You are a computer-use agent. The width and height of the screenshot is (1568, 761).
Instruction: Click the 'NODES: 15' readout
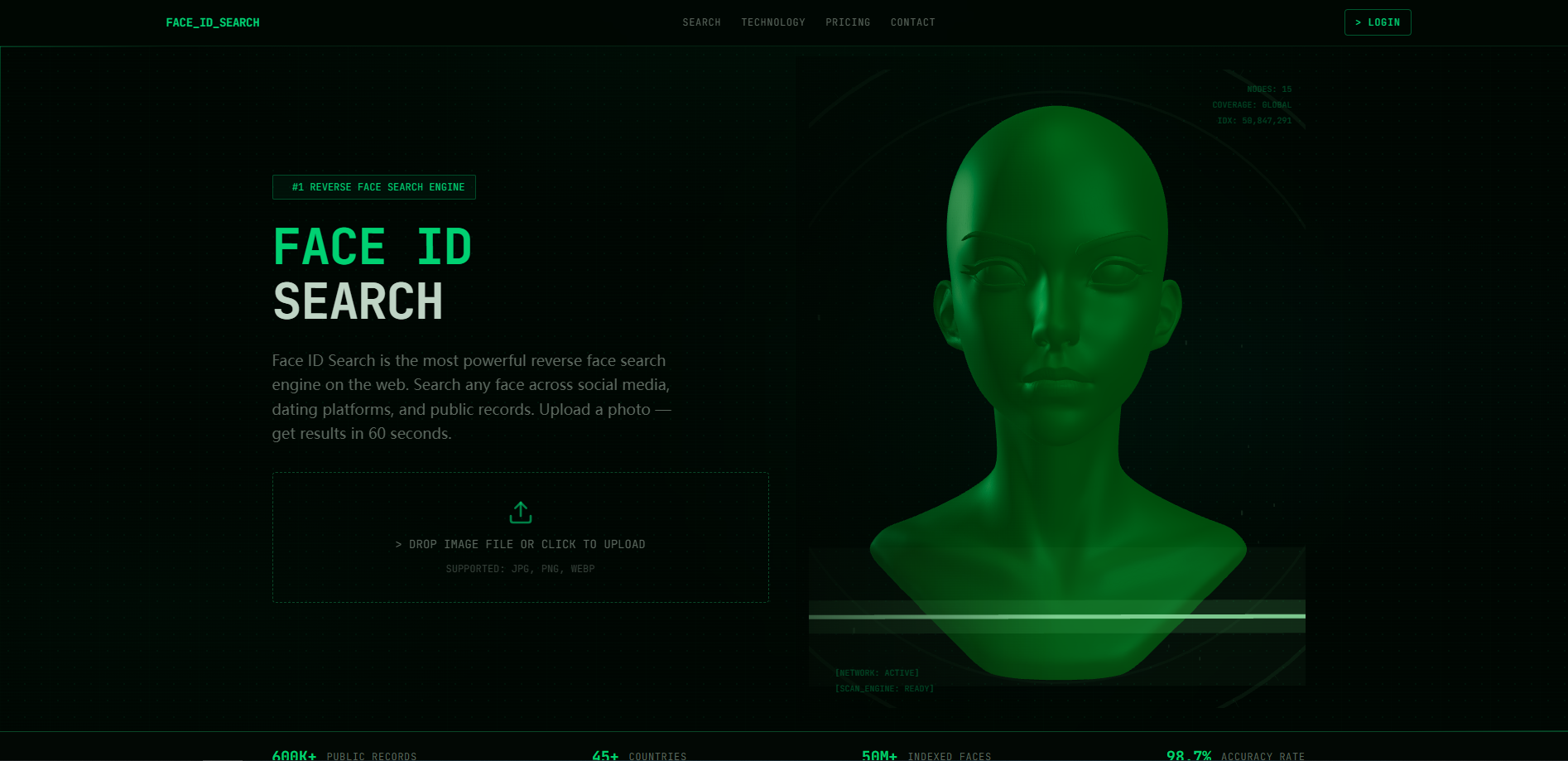coord(1269,89)
